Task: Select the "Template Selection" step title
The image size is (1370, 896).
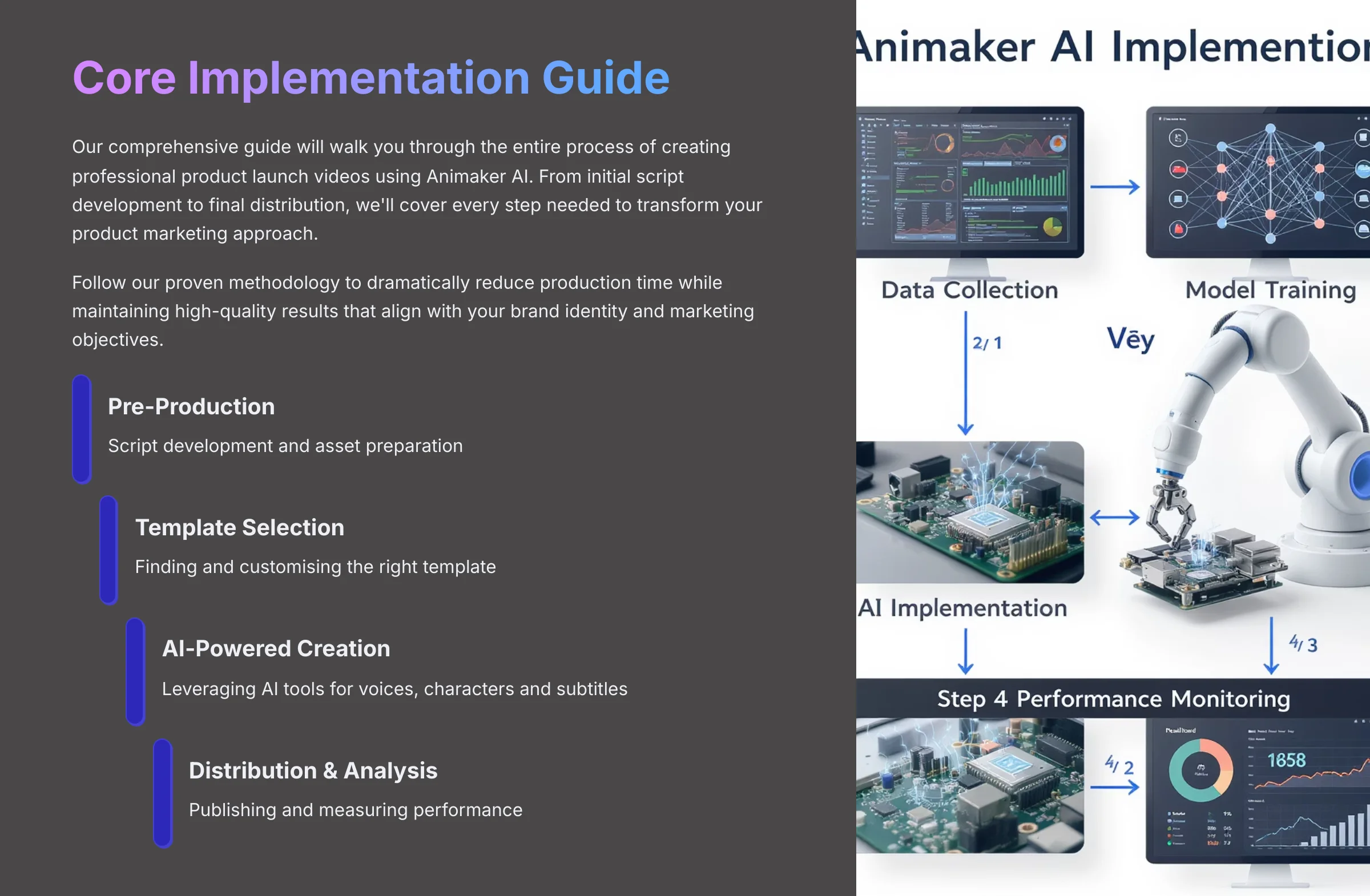Action: (x=239, y=528)
